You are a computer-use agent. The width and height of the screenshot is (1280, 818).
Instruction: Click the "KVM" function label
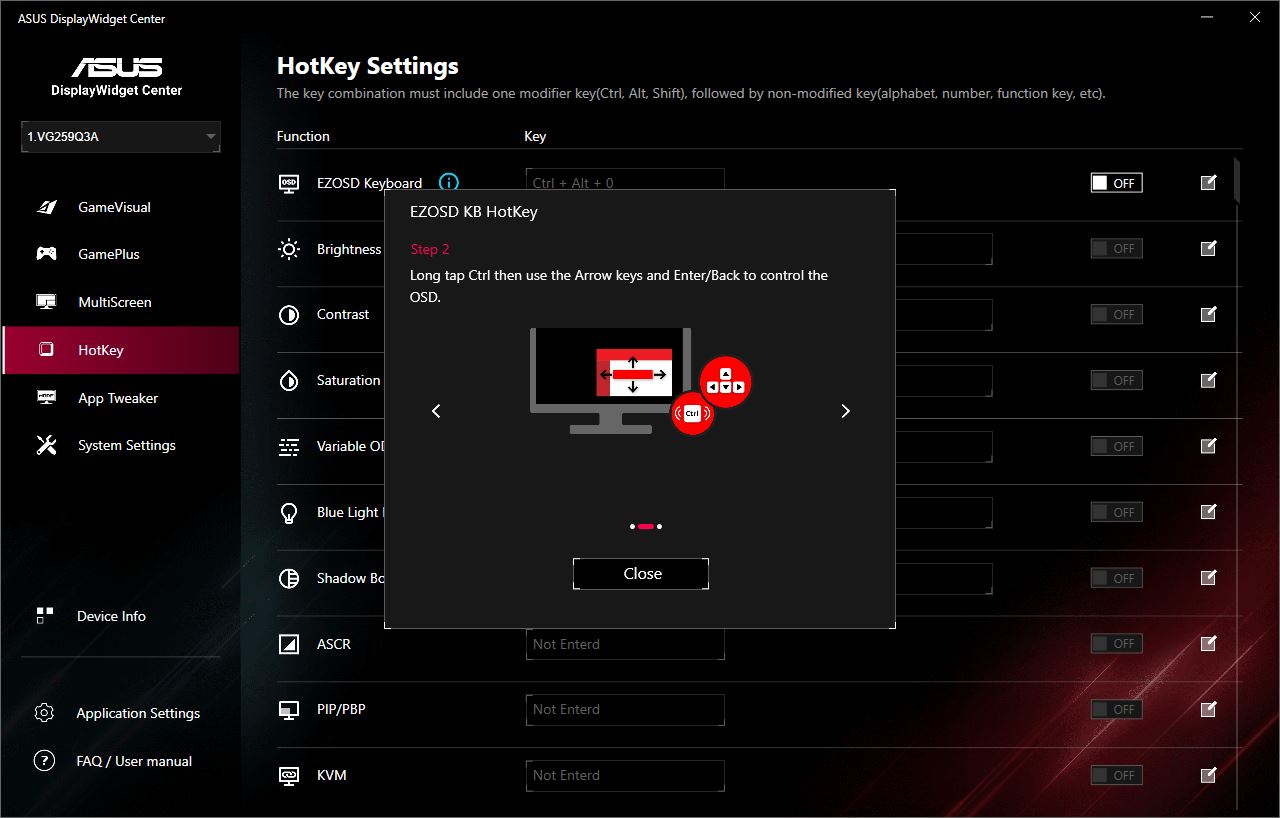[332, 775]
